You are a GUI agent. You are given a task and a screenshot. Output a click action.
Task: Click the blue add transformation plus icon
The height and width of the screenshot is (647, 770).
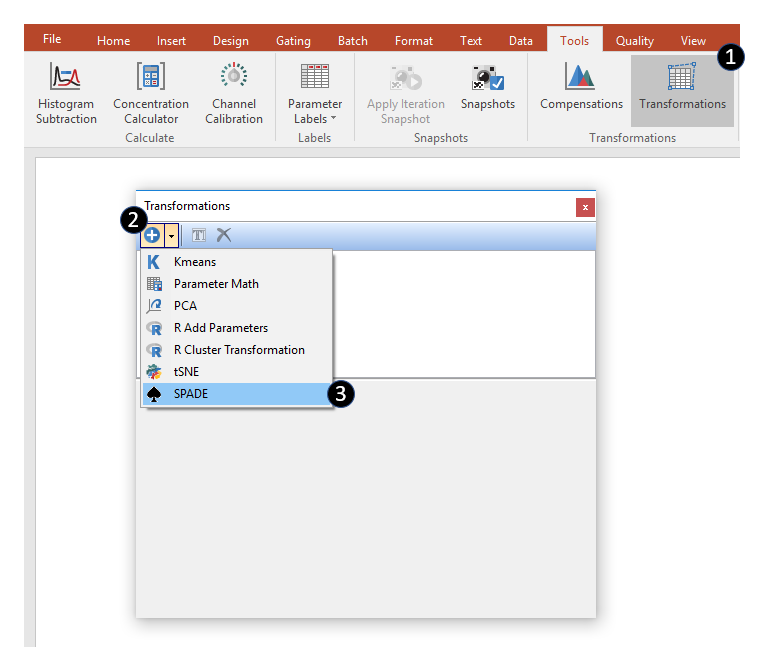pyautogui.click(x=152, y=235)
